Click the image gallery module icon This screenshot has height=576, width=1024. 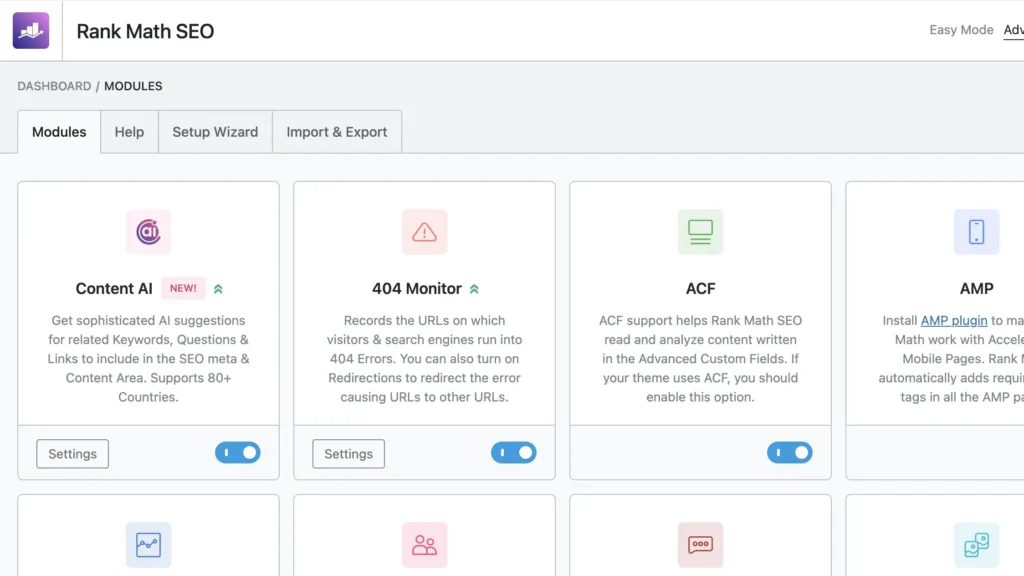[x=976, y=545]
